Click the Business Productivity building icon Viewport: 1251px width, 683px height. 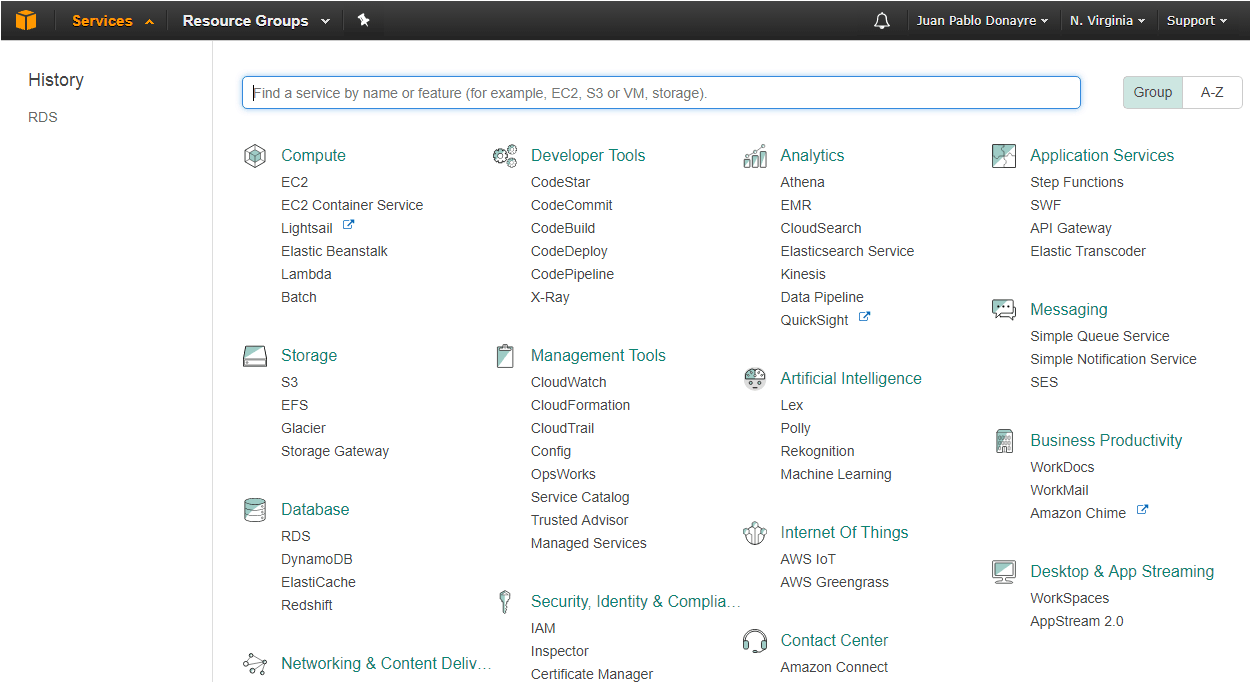pyautogui.click(x=1004, y=441)
